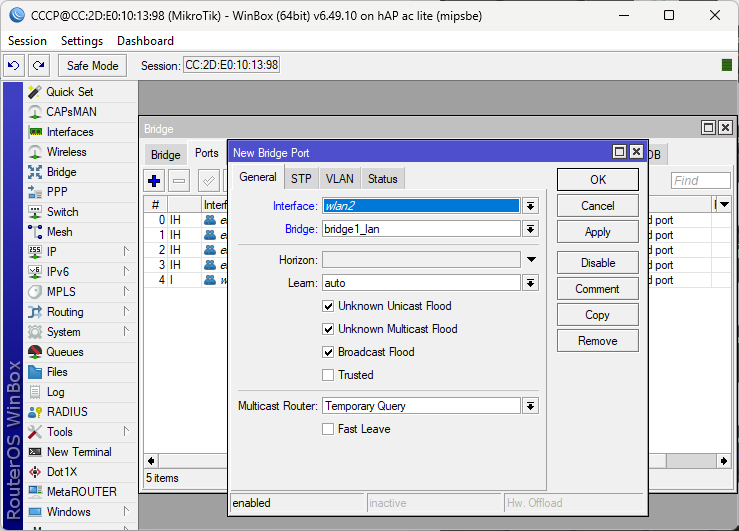Toggle Unknown Multicast Flood checkbox
The width and height of the screenshot is (739, 531).
(328, 329)
